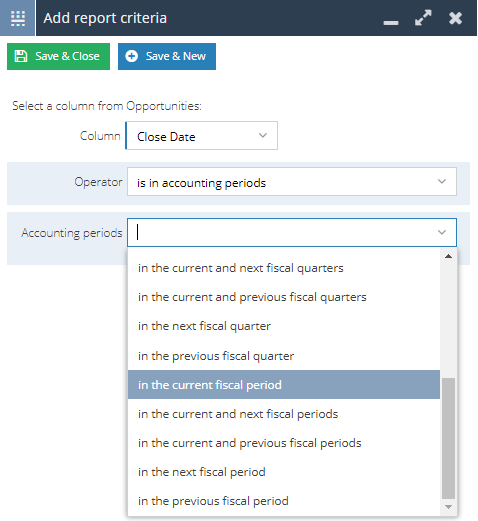Minimize the Add report criteria dialog
Screen dimensions: 478x521
[x=391, y=22]
